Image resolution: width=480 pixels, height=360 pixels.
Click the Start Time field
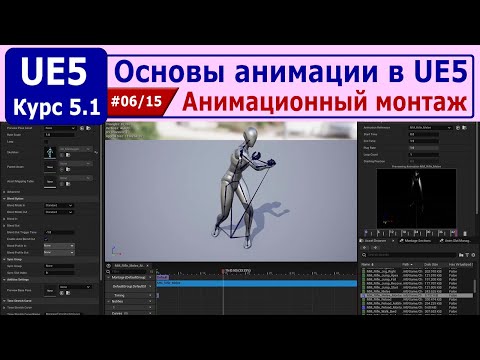[424, 134]
